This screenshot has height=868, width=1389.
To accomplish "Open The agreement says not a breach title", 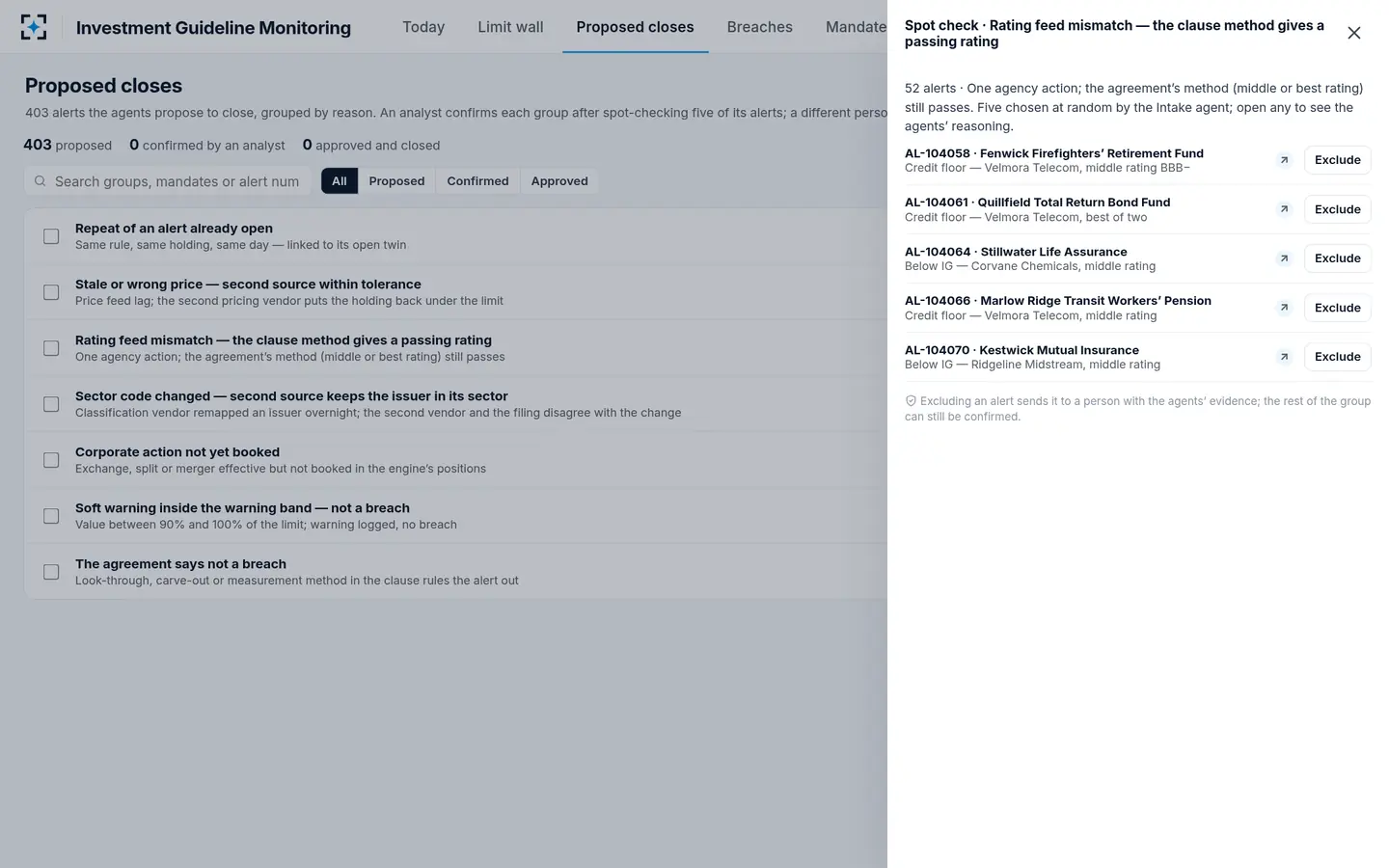I will [180, 564].
